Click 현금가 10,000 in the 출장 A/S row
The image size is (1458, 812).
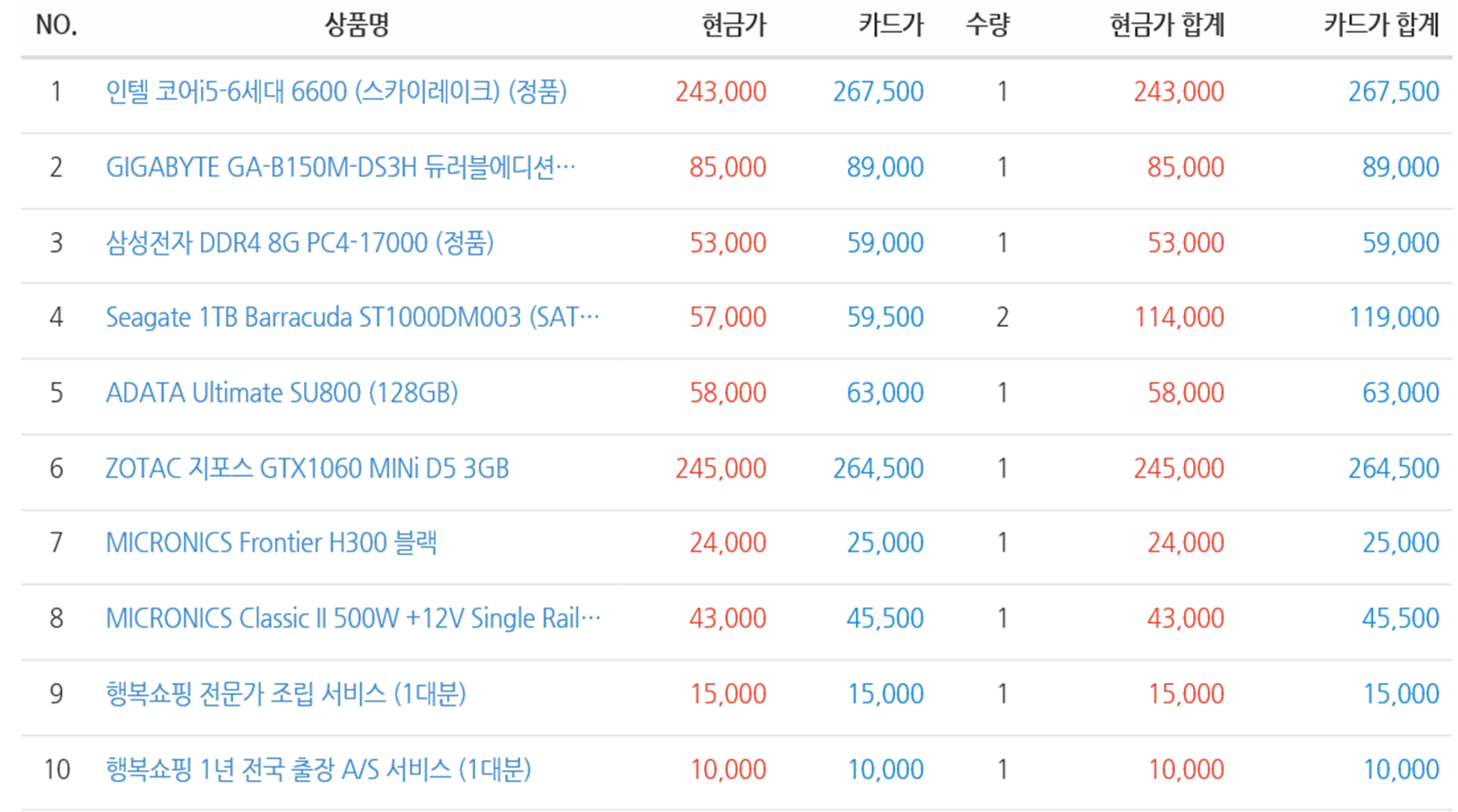click(728, 769)
